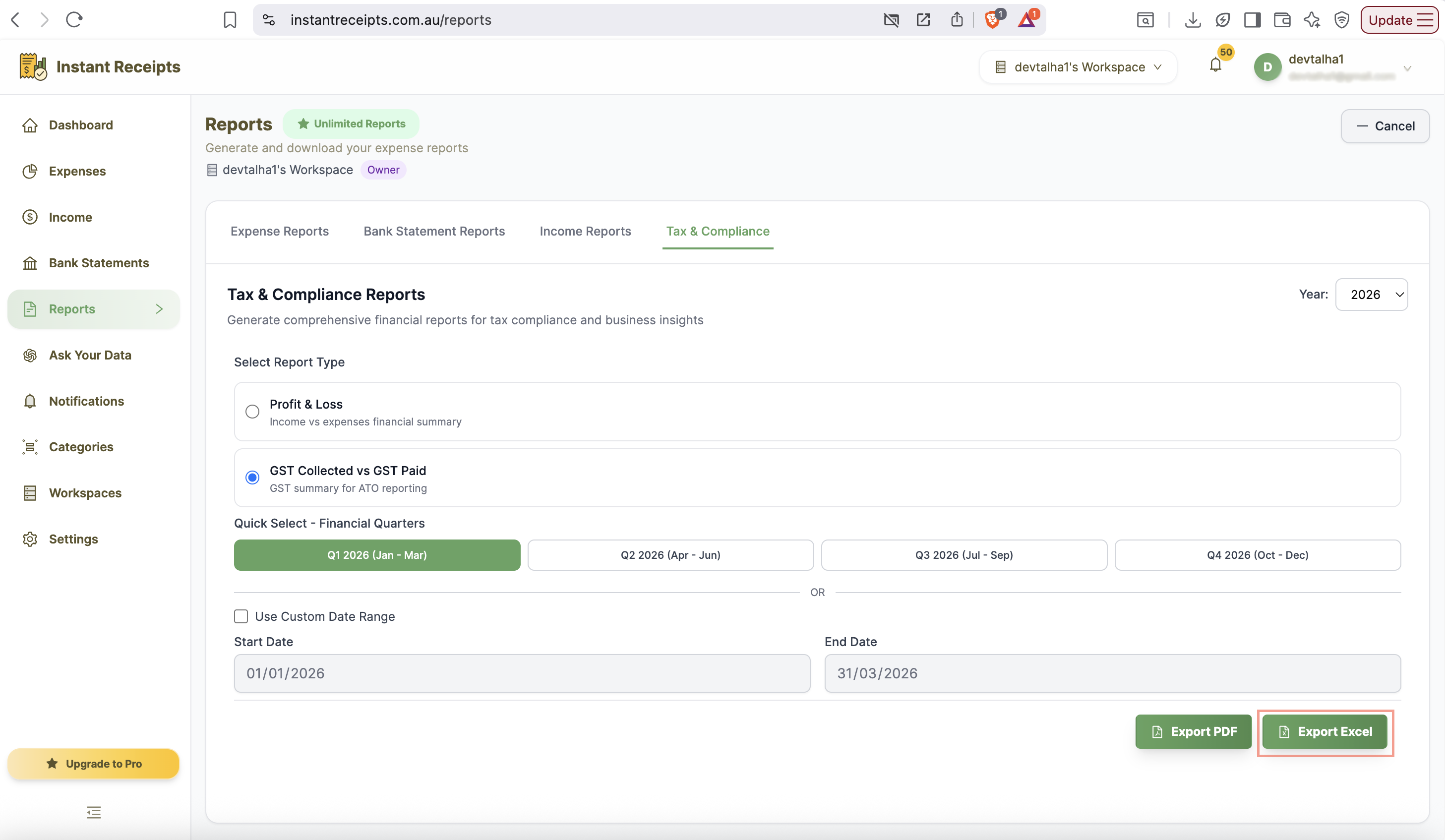The image size is (1445, 840).
Task: Collapse the sidebar with bottom menu icon
Action: point(94,812)
